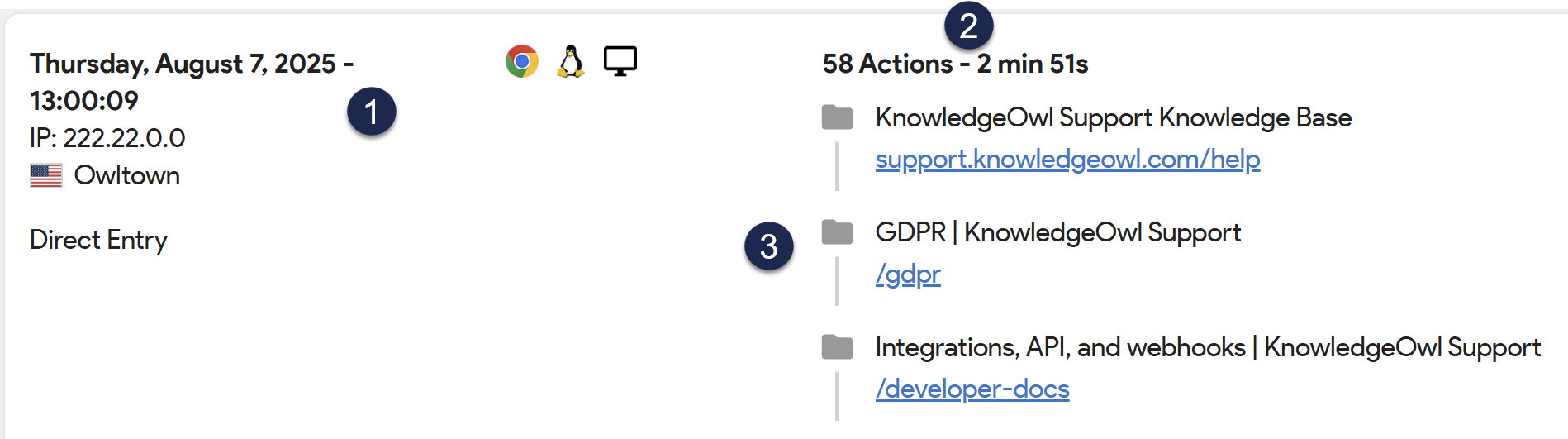Image resolution: width=1568 pixels, height=439 pixels.
Task: Click the desktop monitor device icon
Action: (620, 61)
